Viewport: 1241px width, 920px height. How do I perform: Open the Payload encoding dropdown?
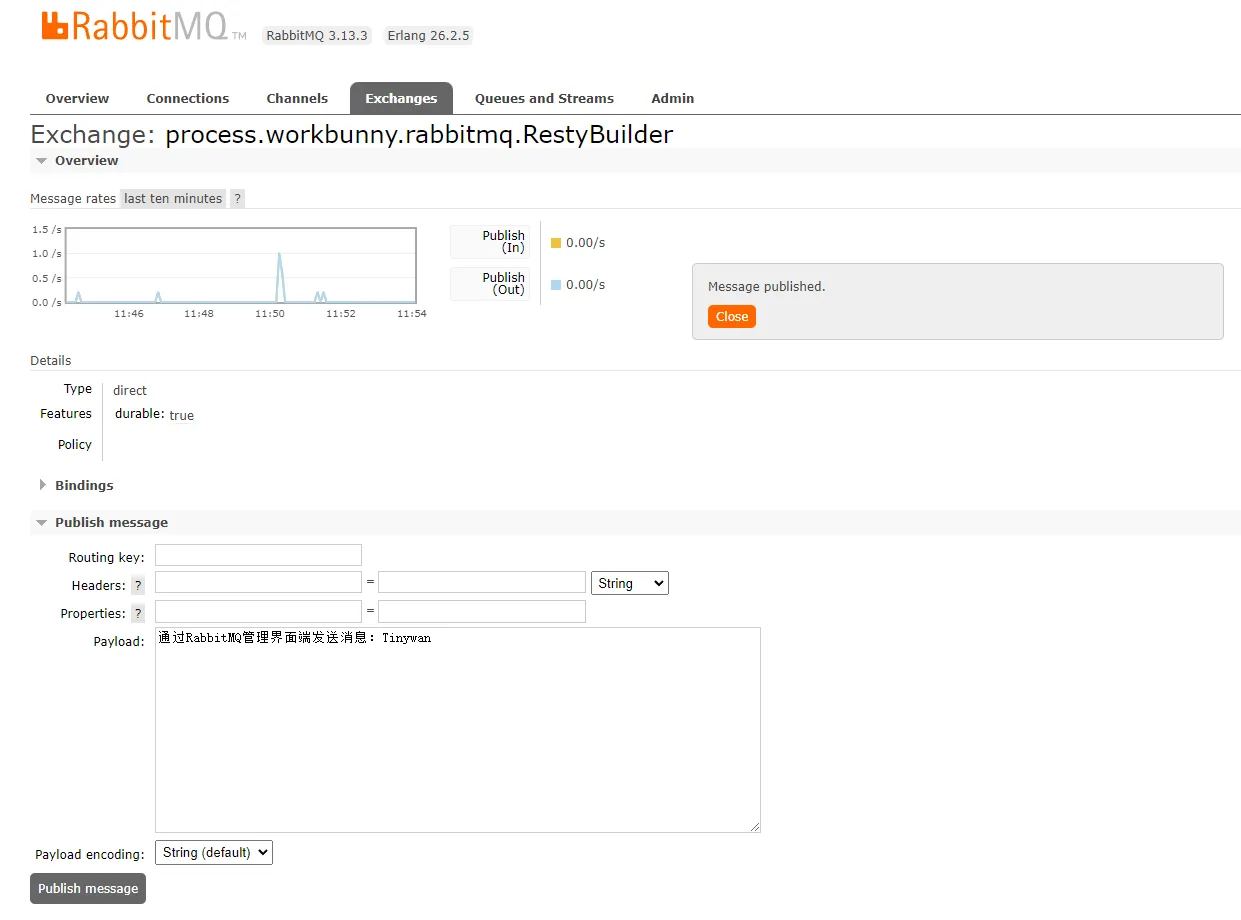pyautogui.click(x=214, y=852)
